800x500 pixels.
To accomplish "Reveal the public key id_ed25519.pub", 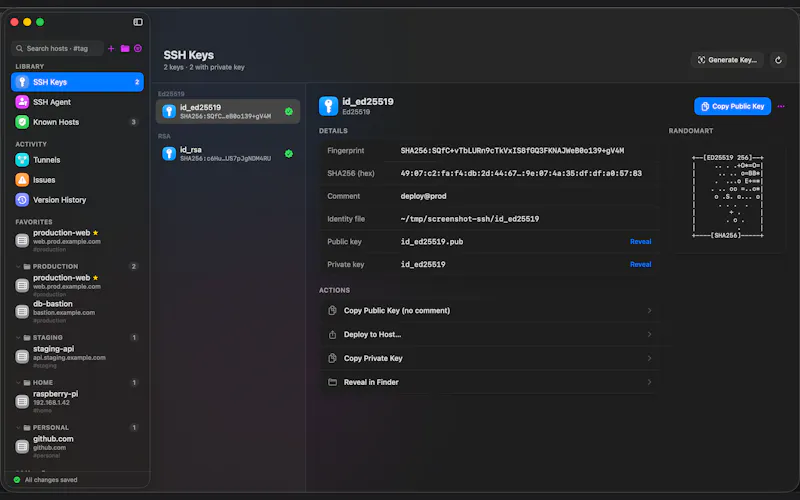I will [640, 242].
